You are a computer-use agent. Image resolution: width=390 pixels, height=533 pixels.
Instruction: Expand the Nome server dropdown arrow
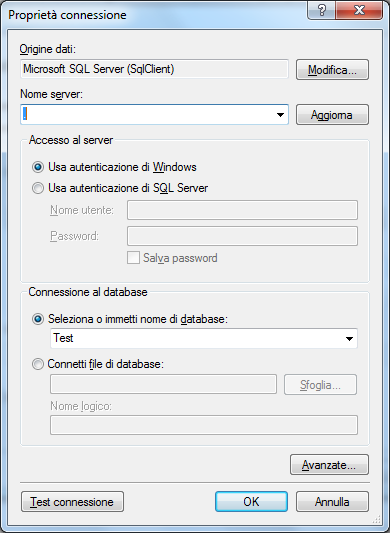pyautogui.click(x=280, y=115)
